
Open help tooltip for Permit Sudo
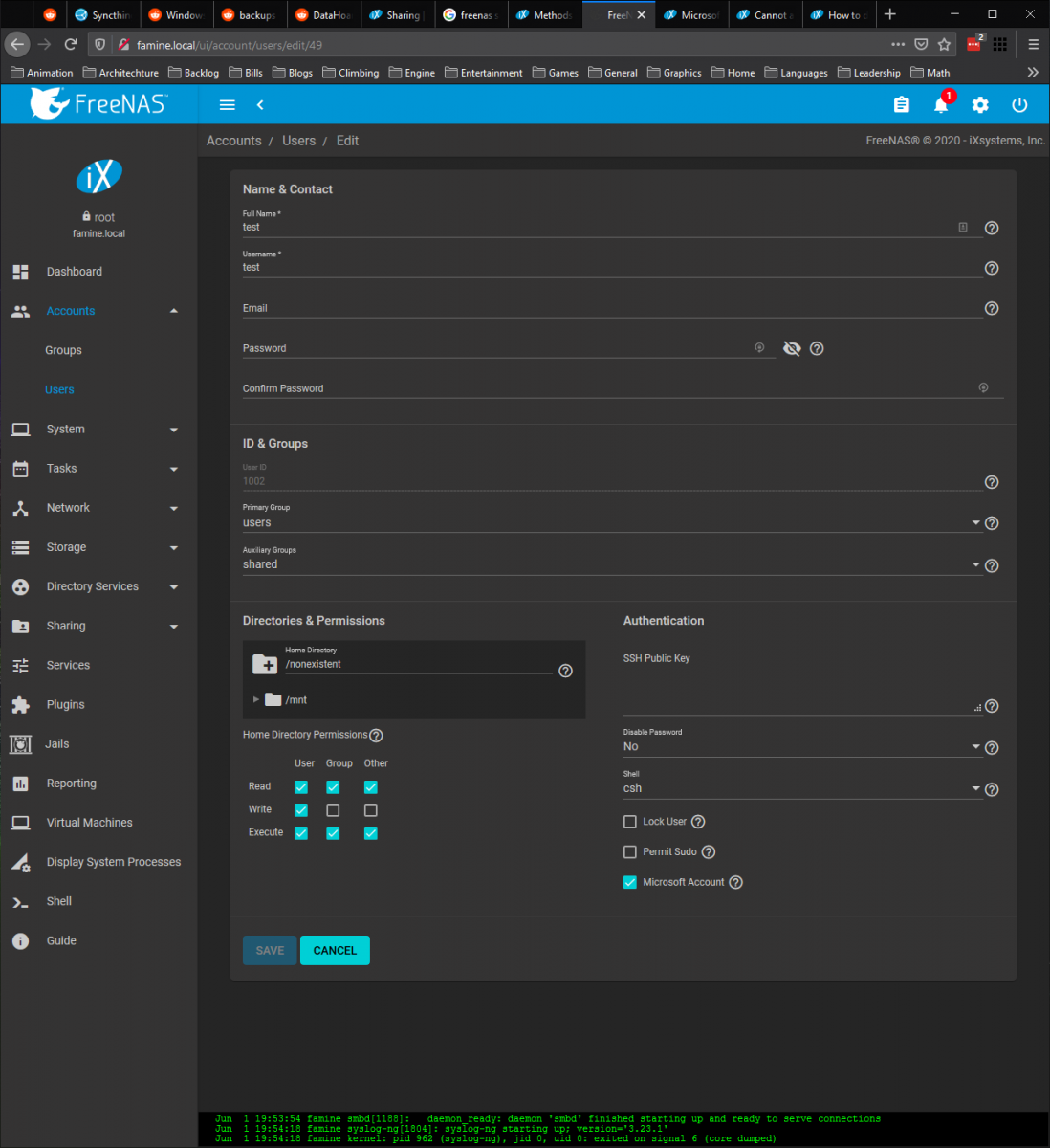pos(709,852)
